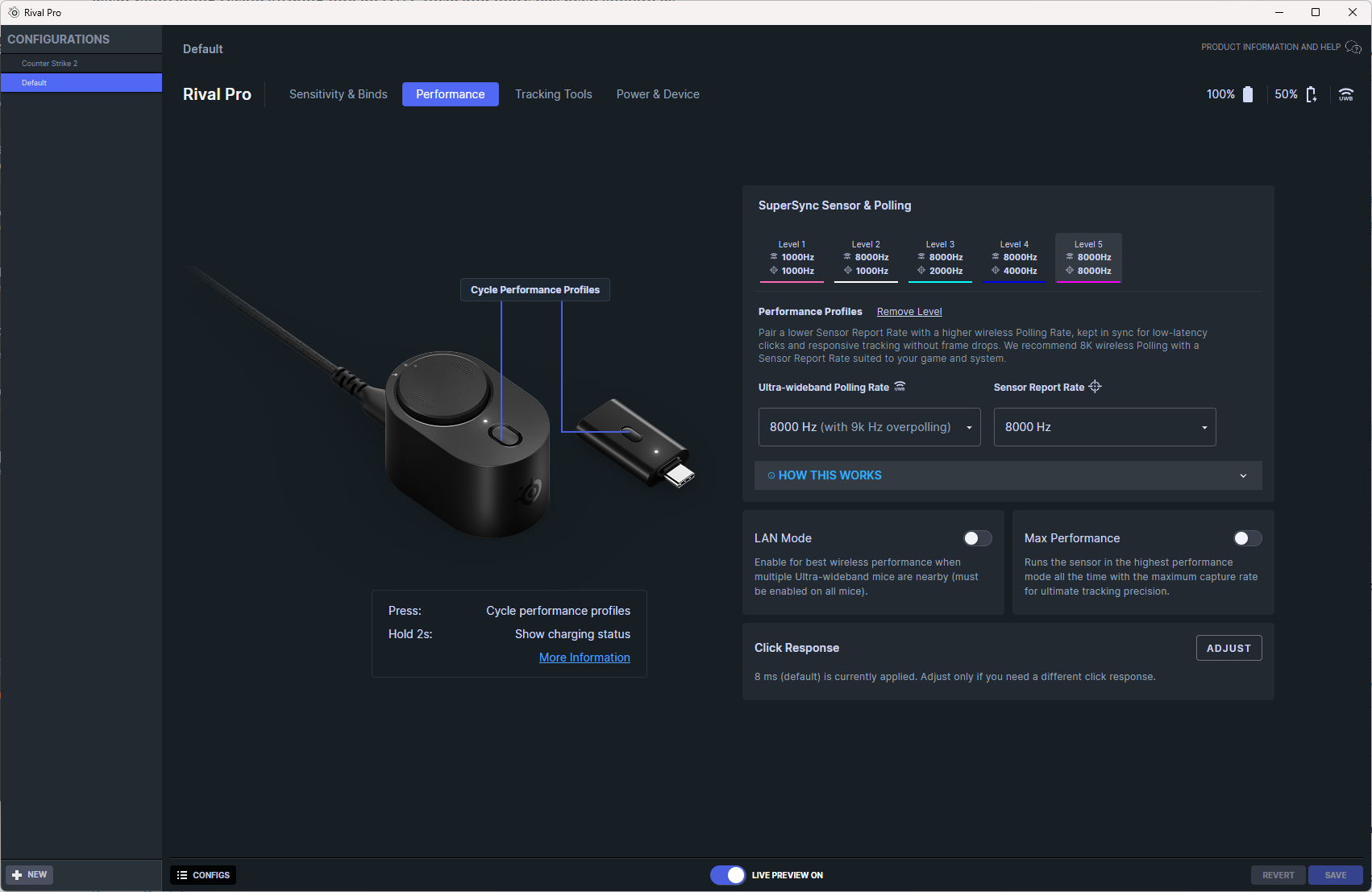
Task: Click the UWB wireless connection icon
Action: coord(1346,94)
